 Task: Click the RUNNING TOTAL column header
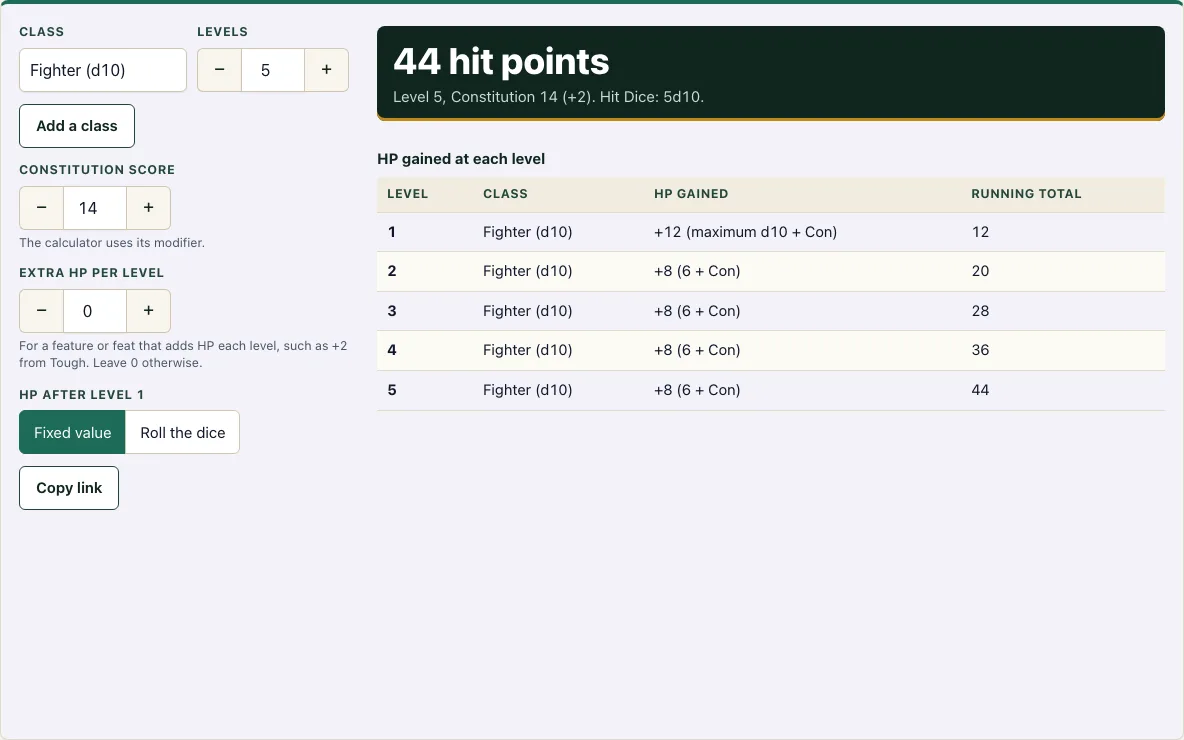coord(1026,194)
